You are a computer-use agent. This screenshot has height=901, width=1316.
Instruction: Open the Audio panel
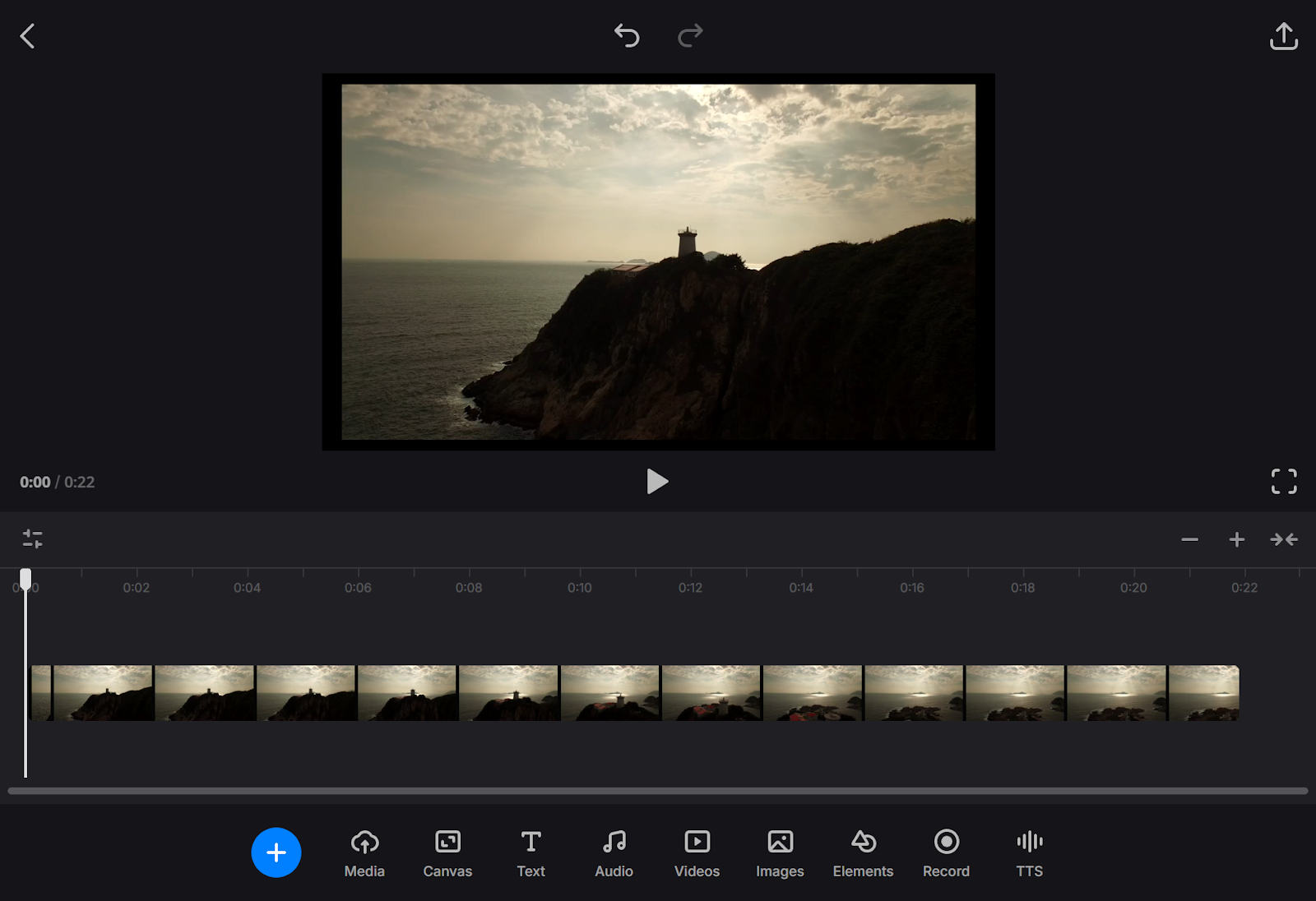[614, 852]
